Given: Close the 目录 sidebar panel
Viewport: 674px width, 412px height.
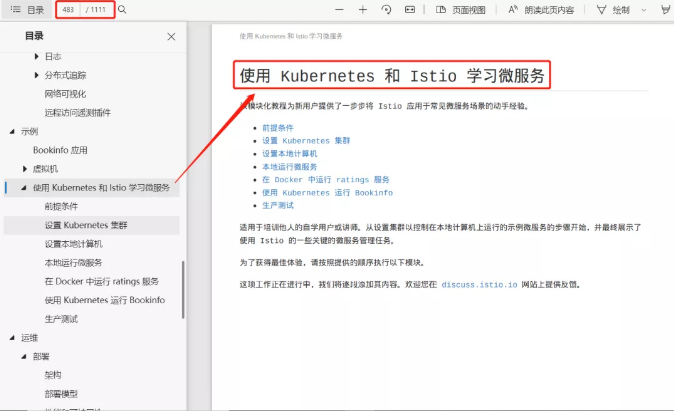Looking at the screenshot, I should click(x=171, y=37).
